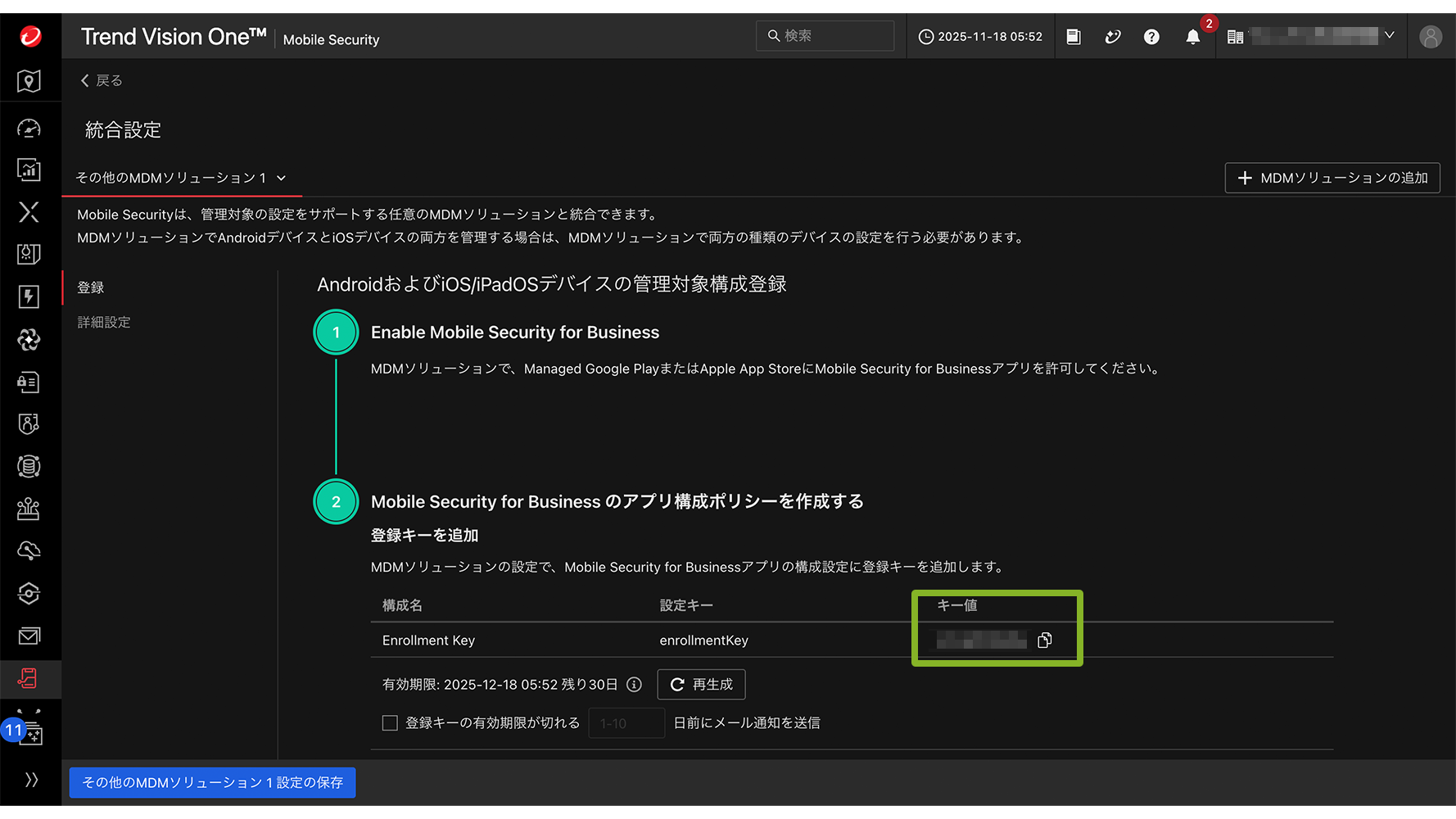Click the 再生成 regenerate button
This screenshot has height=819, width=1456.
click(x=701, y=685)
